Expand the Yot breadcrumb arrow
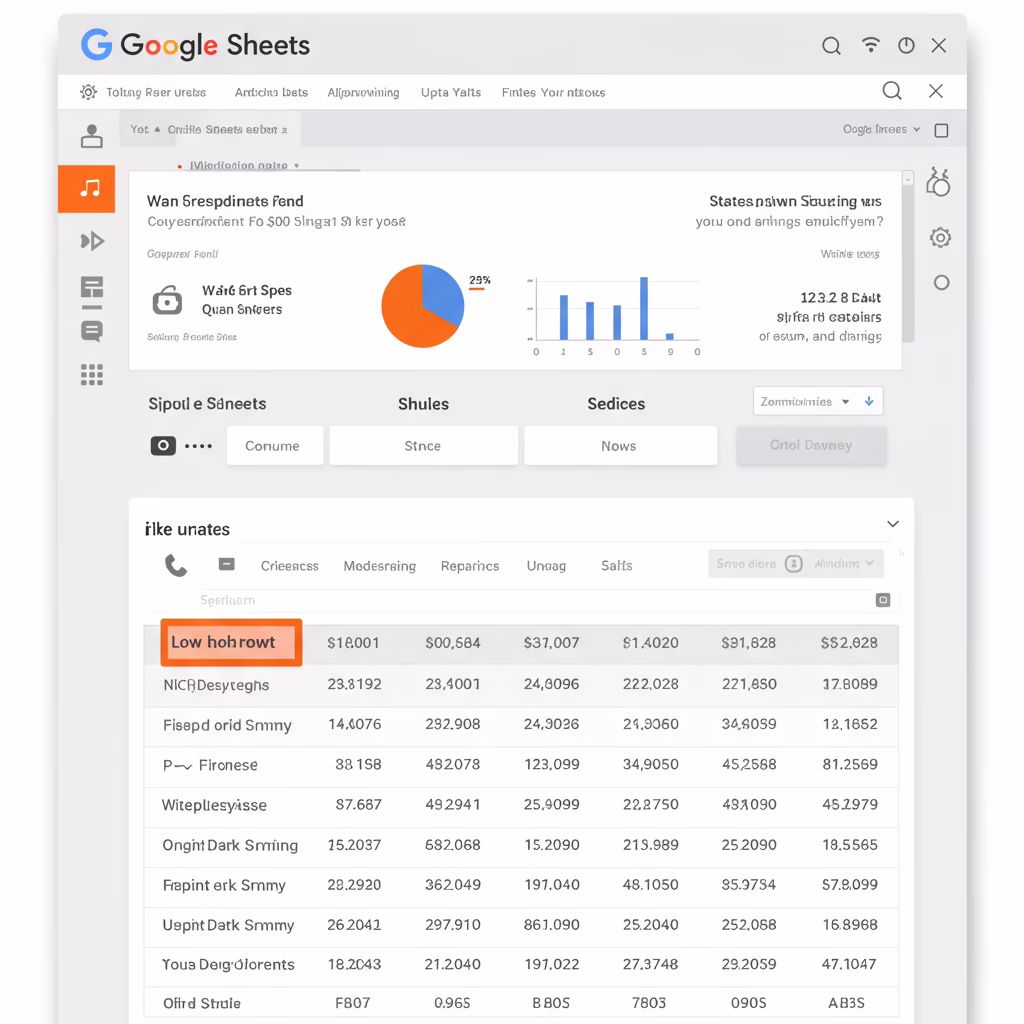The height and width of the screenshot is (1024, 1024). click(x=157, y=129)
